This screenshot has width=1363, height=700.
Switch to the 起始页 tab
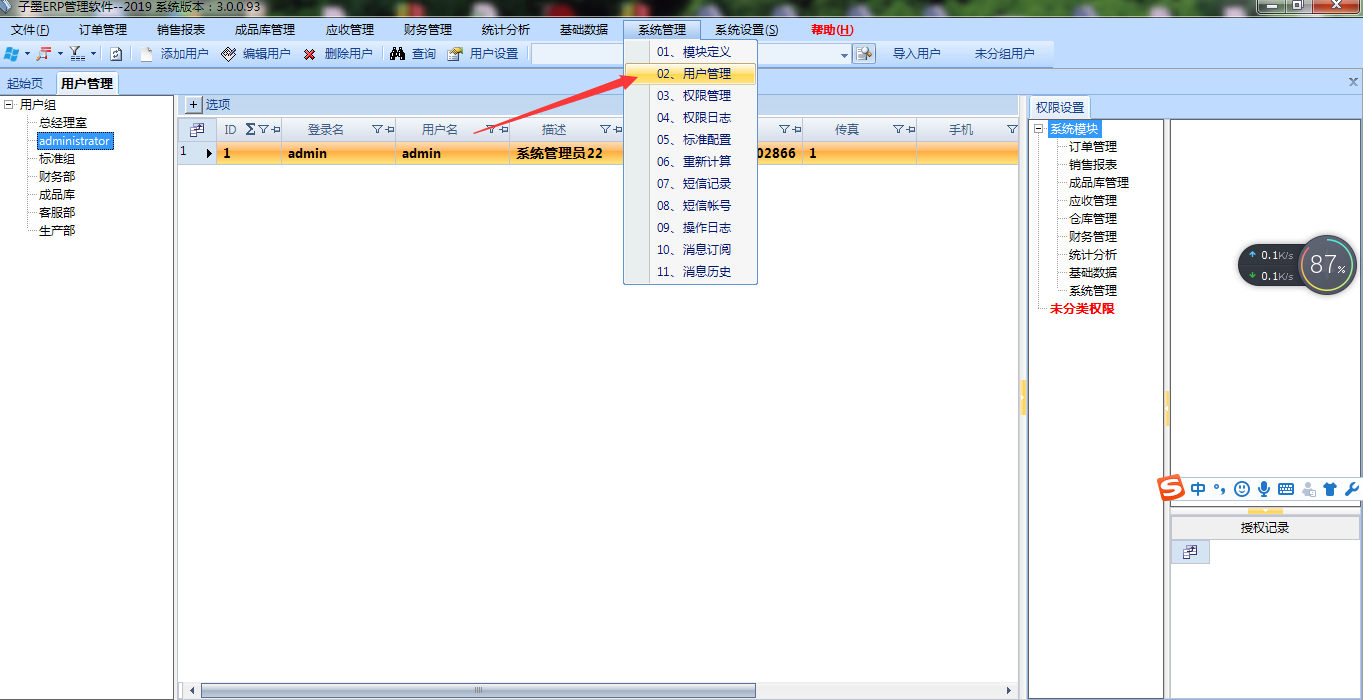coord(25,83)
